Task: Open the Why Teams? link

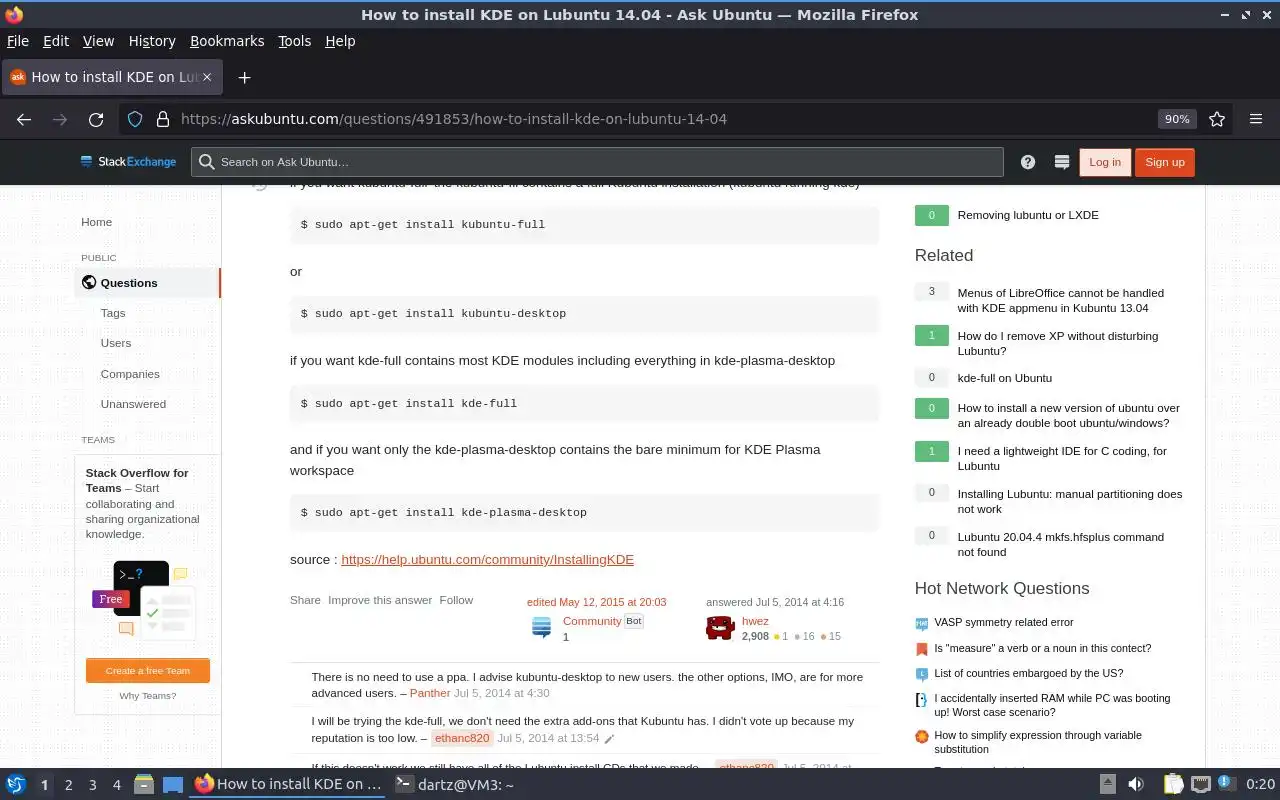Action: point(148,696)
